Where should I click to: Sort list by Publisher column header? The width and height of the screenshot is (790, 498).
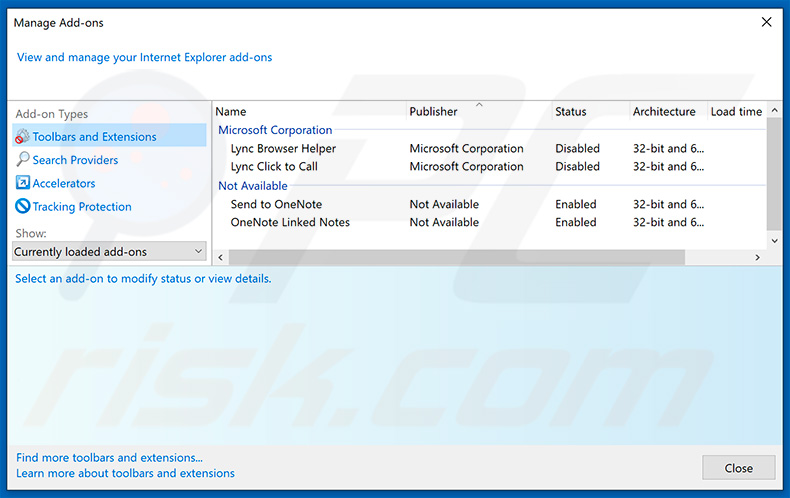(433, 111)
